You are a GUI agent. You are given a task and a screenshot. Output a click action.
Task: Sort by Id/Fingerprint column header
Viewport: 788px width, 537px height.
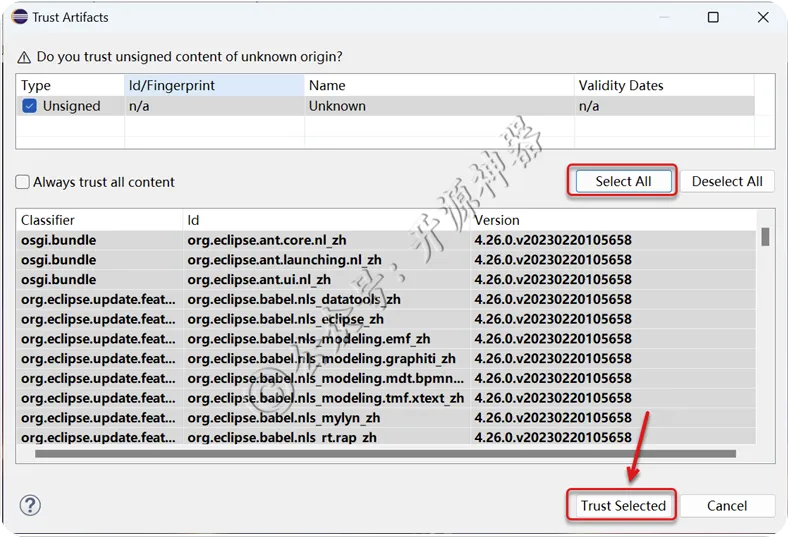pyautogui.click(x=214, y=85)
